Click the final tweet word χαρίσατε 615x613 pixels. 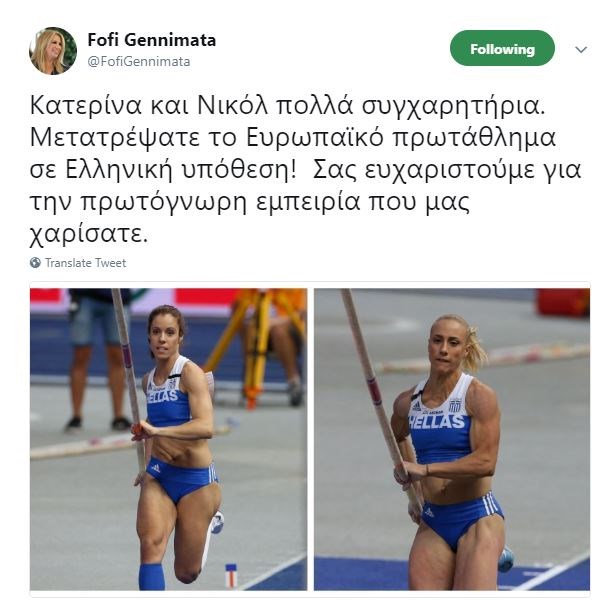click(89, 235)
